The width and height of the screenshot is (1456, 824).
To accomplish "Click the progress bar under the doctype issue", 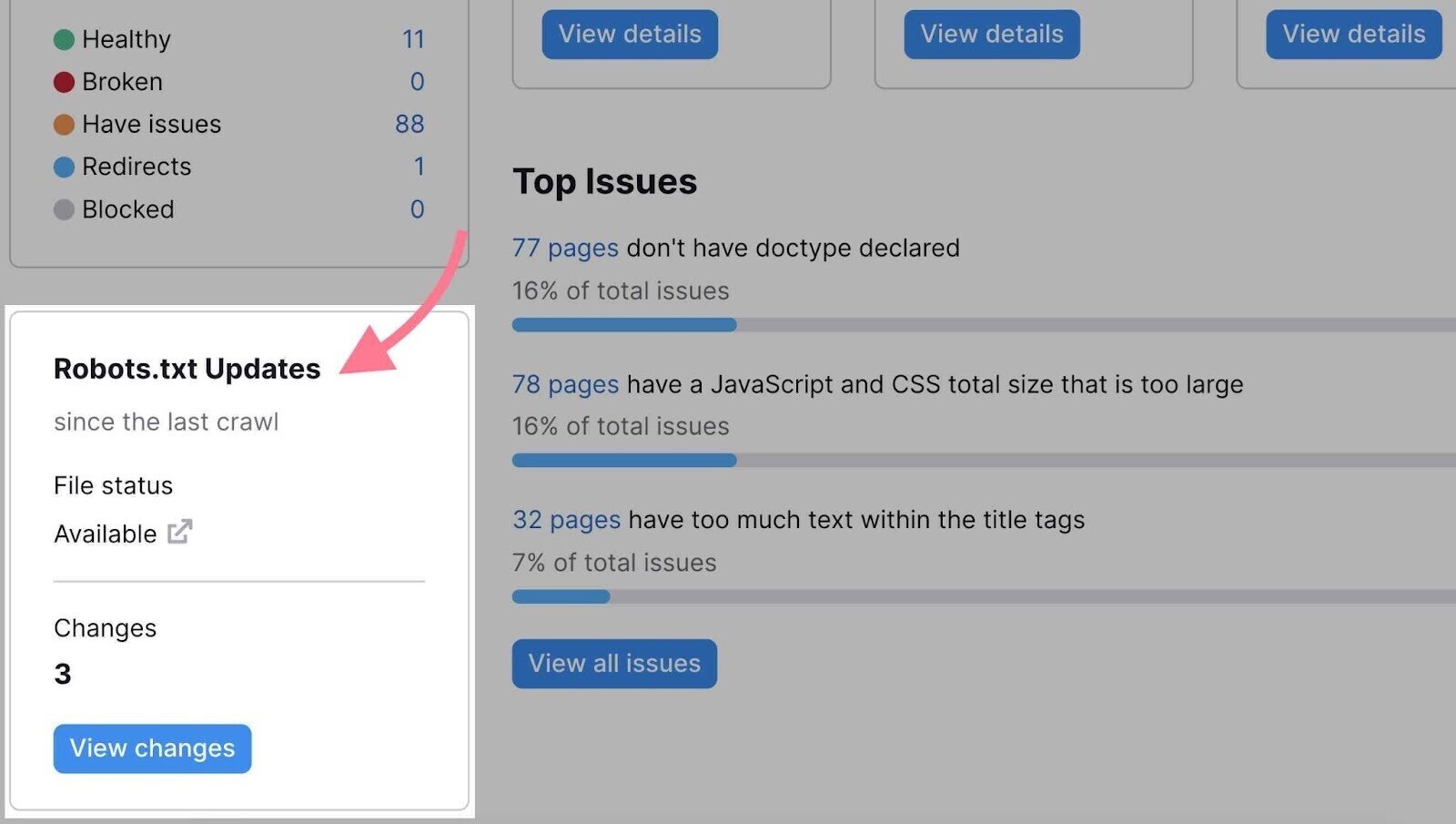I will coord(624,324).
